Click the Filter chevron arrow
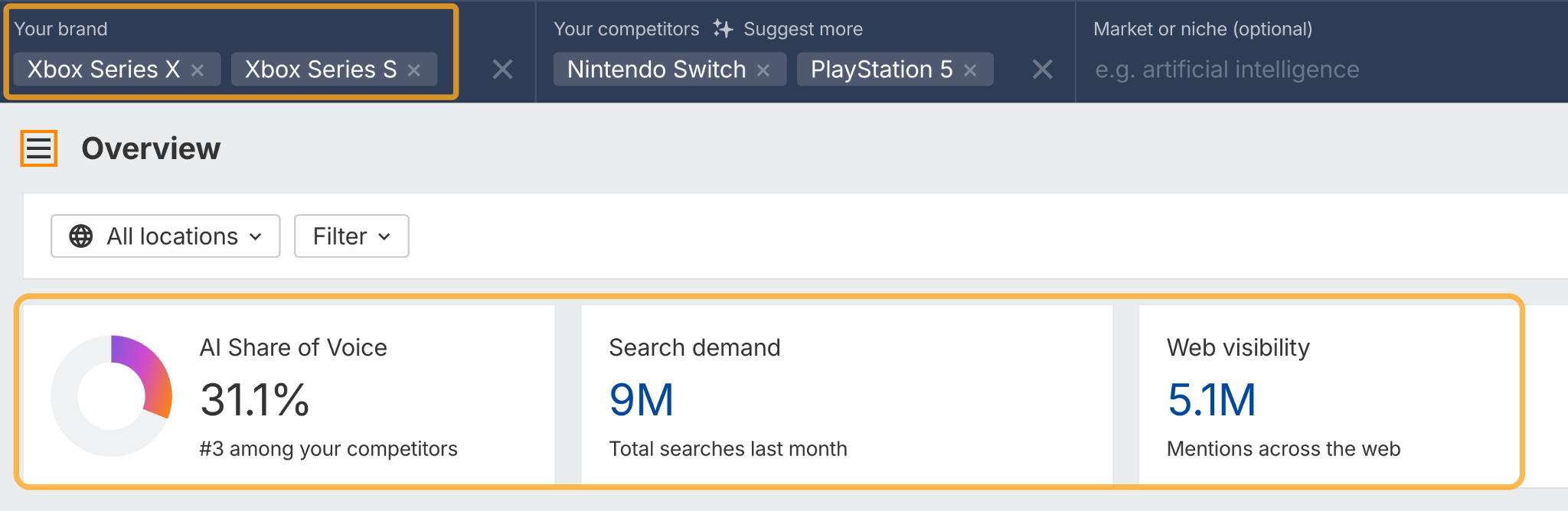The image size is (1568, 511). (384, 237)
